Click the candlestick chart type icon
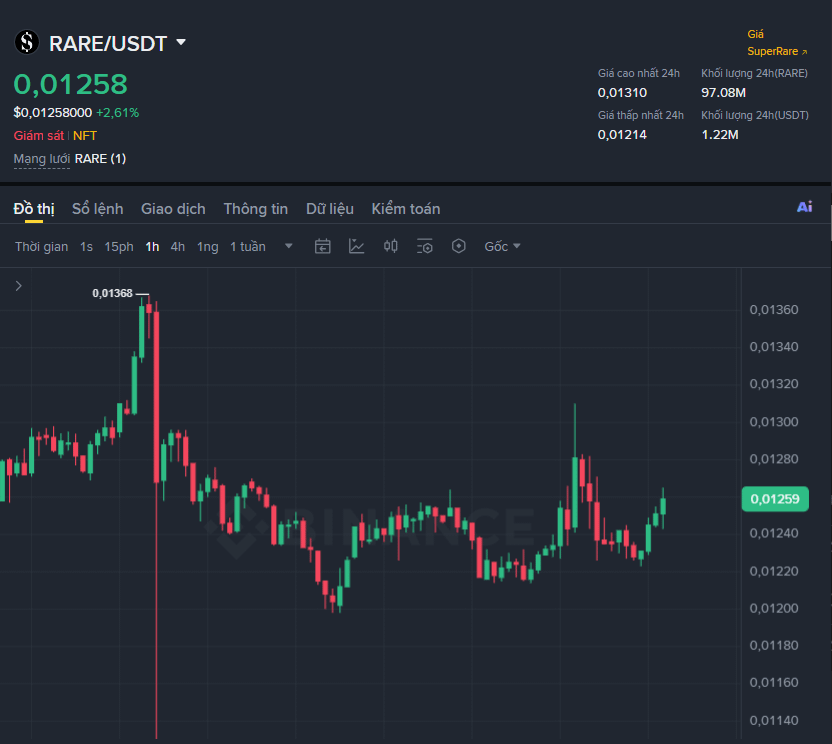Viewport: 832px width, 744px height. (391, 246)
